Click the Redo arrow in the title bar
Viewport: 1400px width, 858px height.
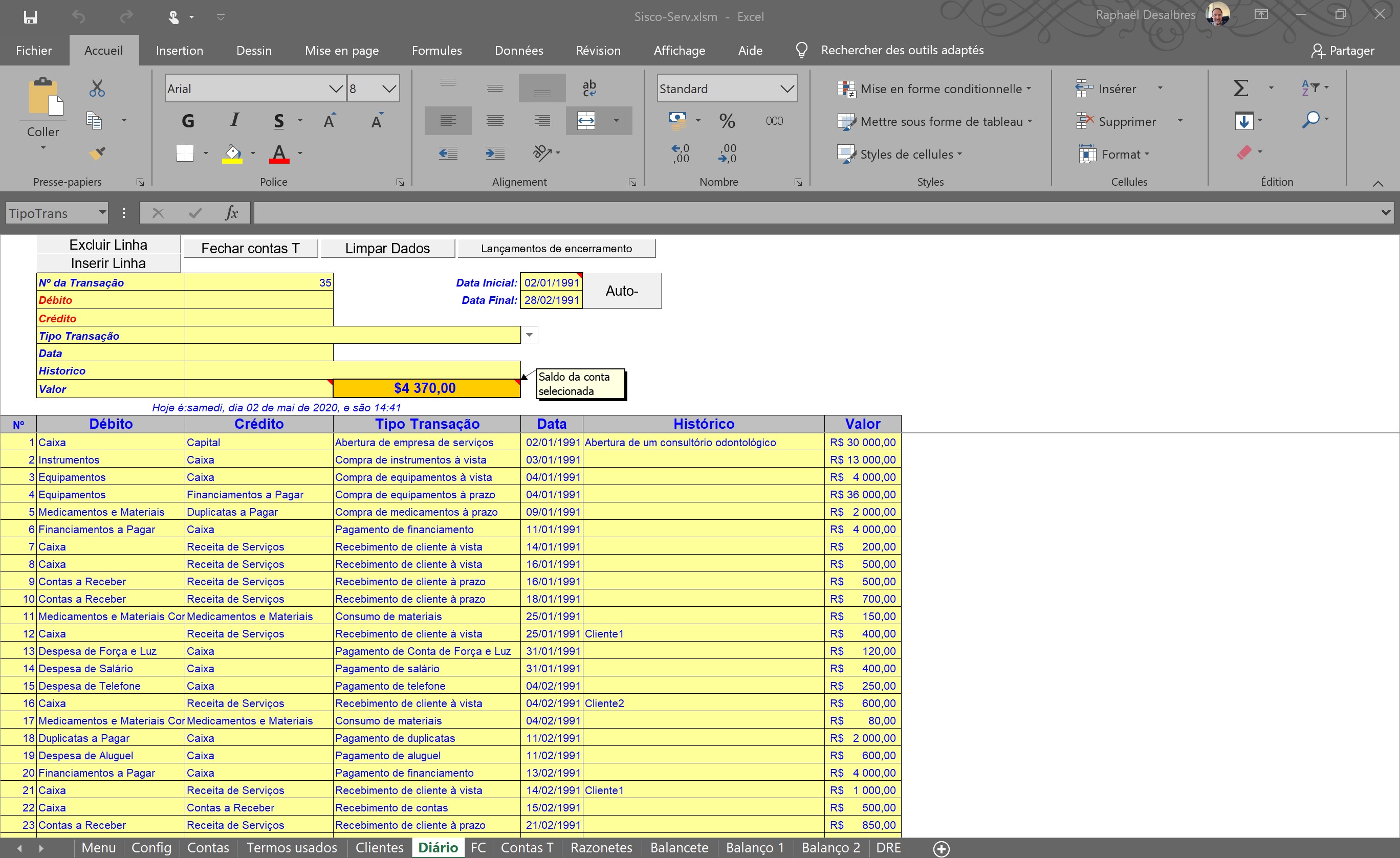click(126, 17)
